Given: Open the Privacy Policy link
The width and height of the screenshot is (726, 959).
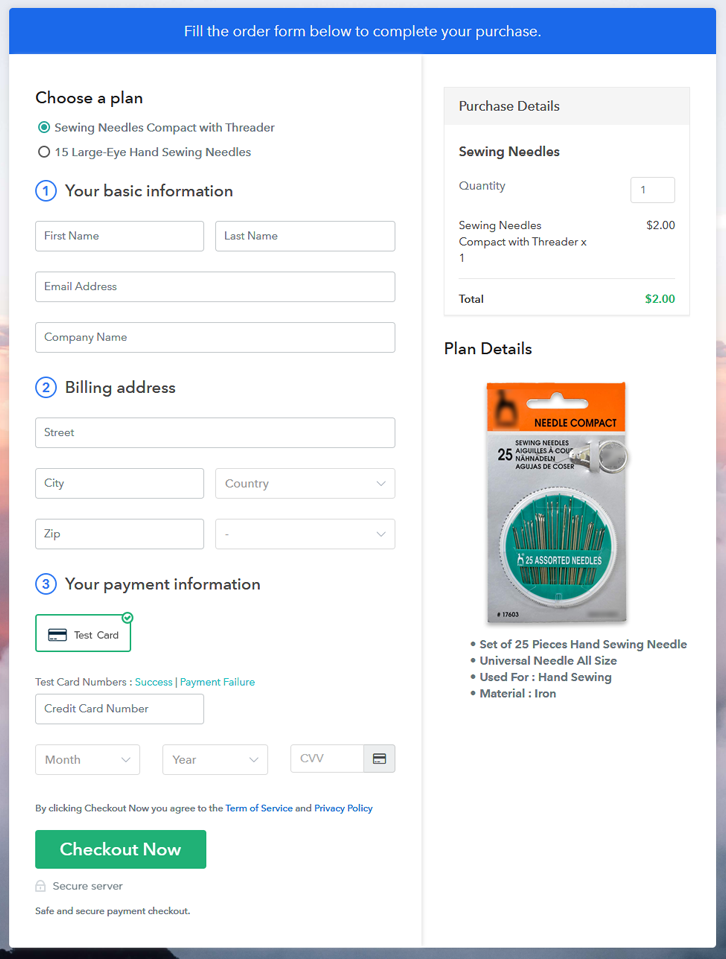Looking at the screenshot, I should click(343, 808).
